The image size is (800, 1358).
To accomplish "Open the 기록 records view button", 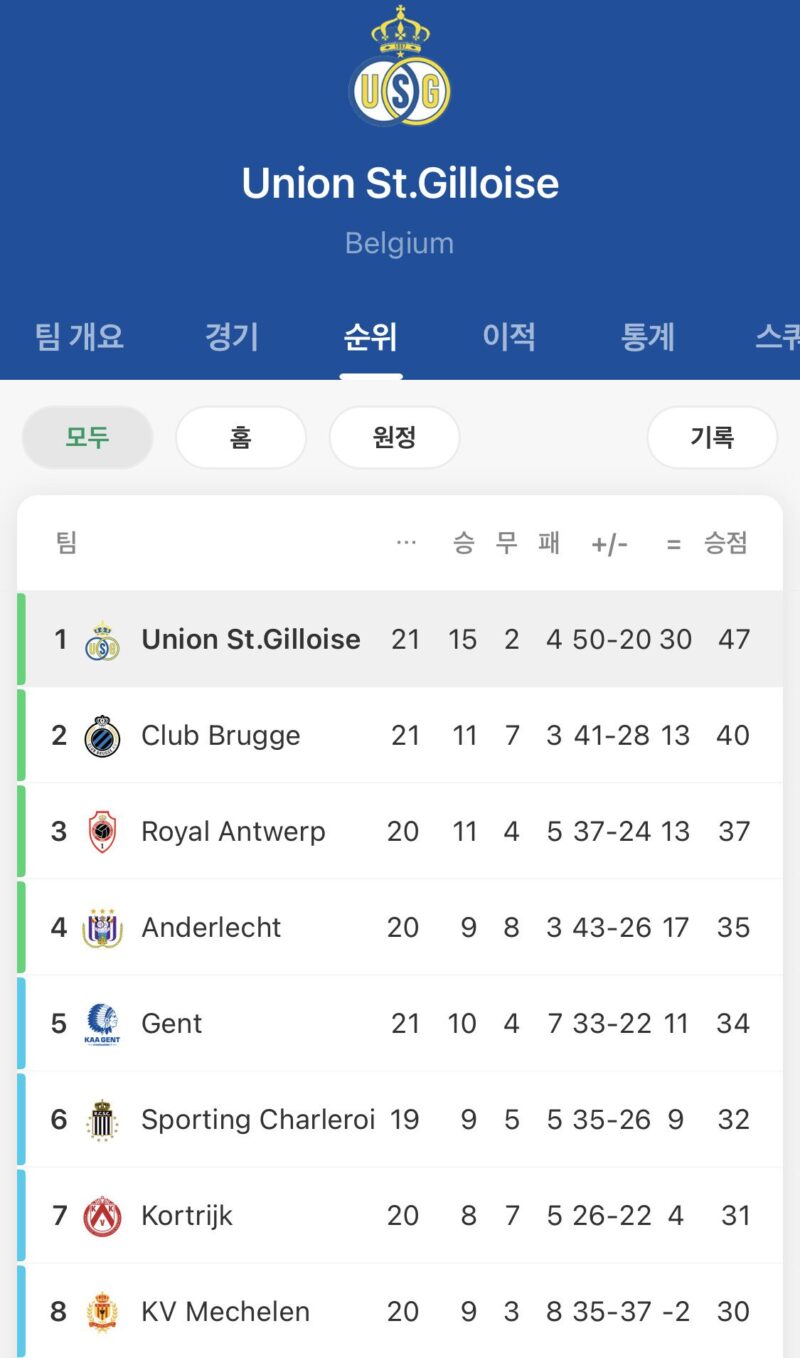I will 712,437.
